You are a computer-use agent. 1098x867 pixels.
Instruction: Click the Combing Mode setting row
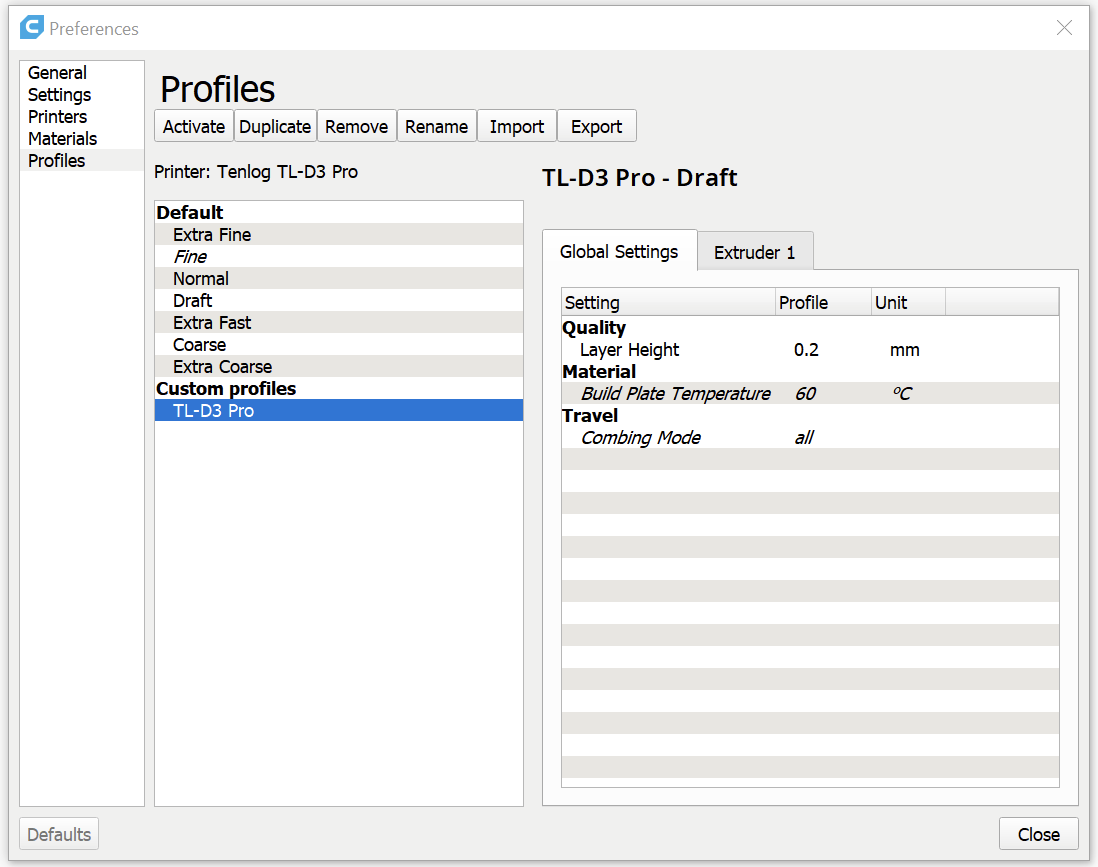[810, 438]
